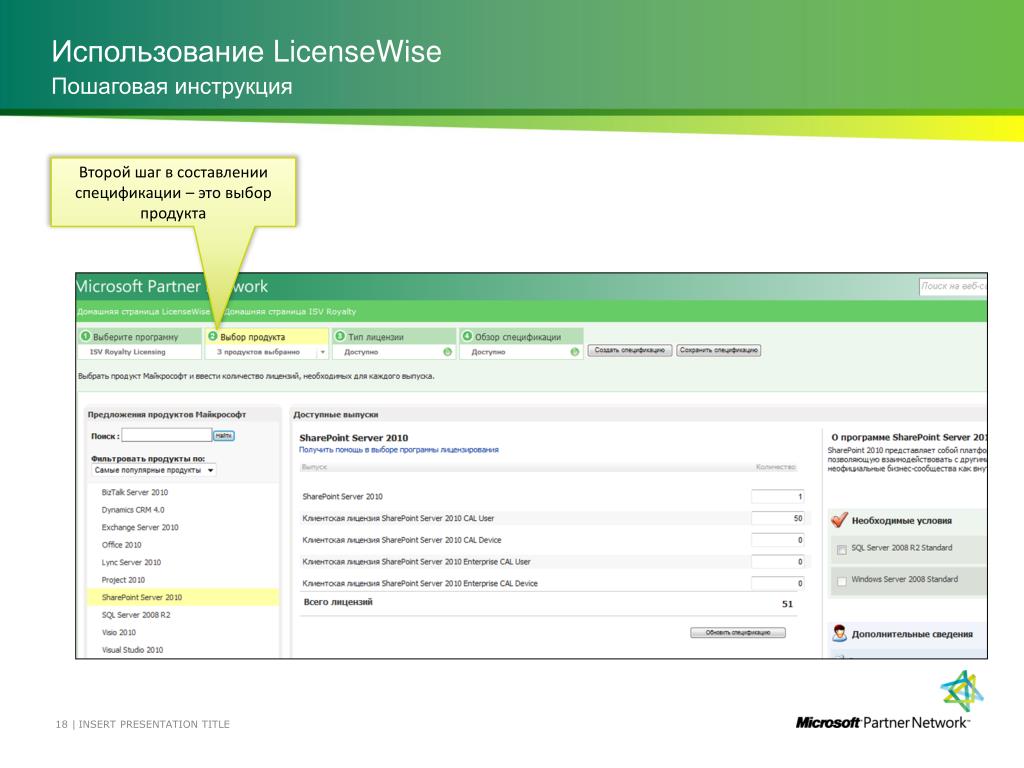Click the Найти search button
The height and width of the screenshot is (768, 1024).
click(224, 436)
